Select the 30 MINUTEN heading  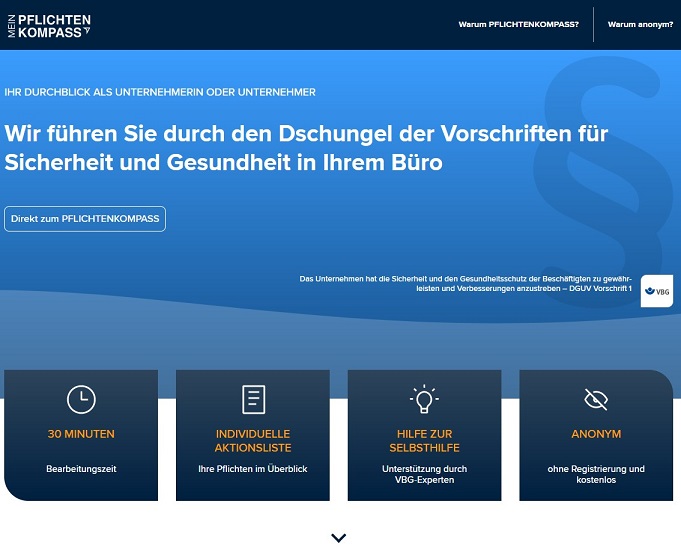(x=81, y=434)
